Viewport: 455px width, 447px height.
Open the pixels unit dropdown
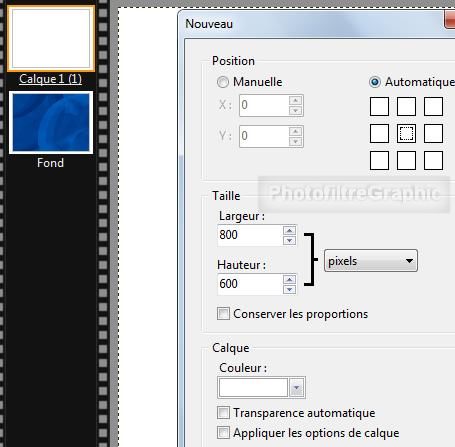pos(371,261)
